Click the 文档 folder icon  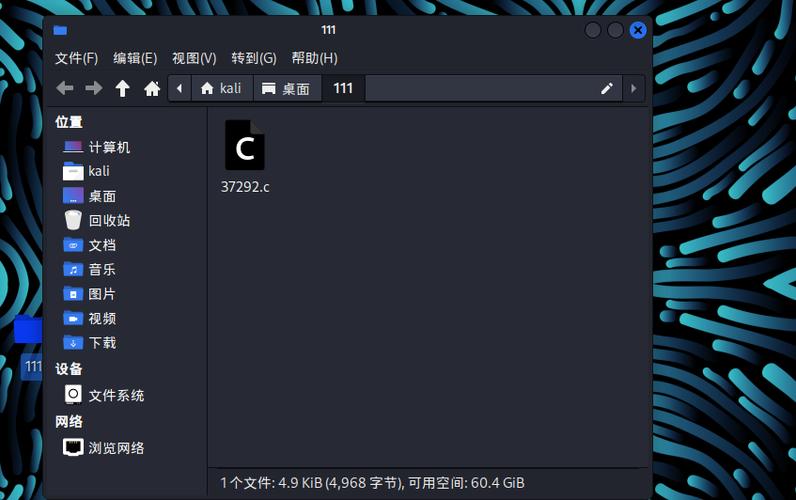[73, 245]
